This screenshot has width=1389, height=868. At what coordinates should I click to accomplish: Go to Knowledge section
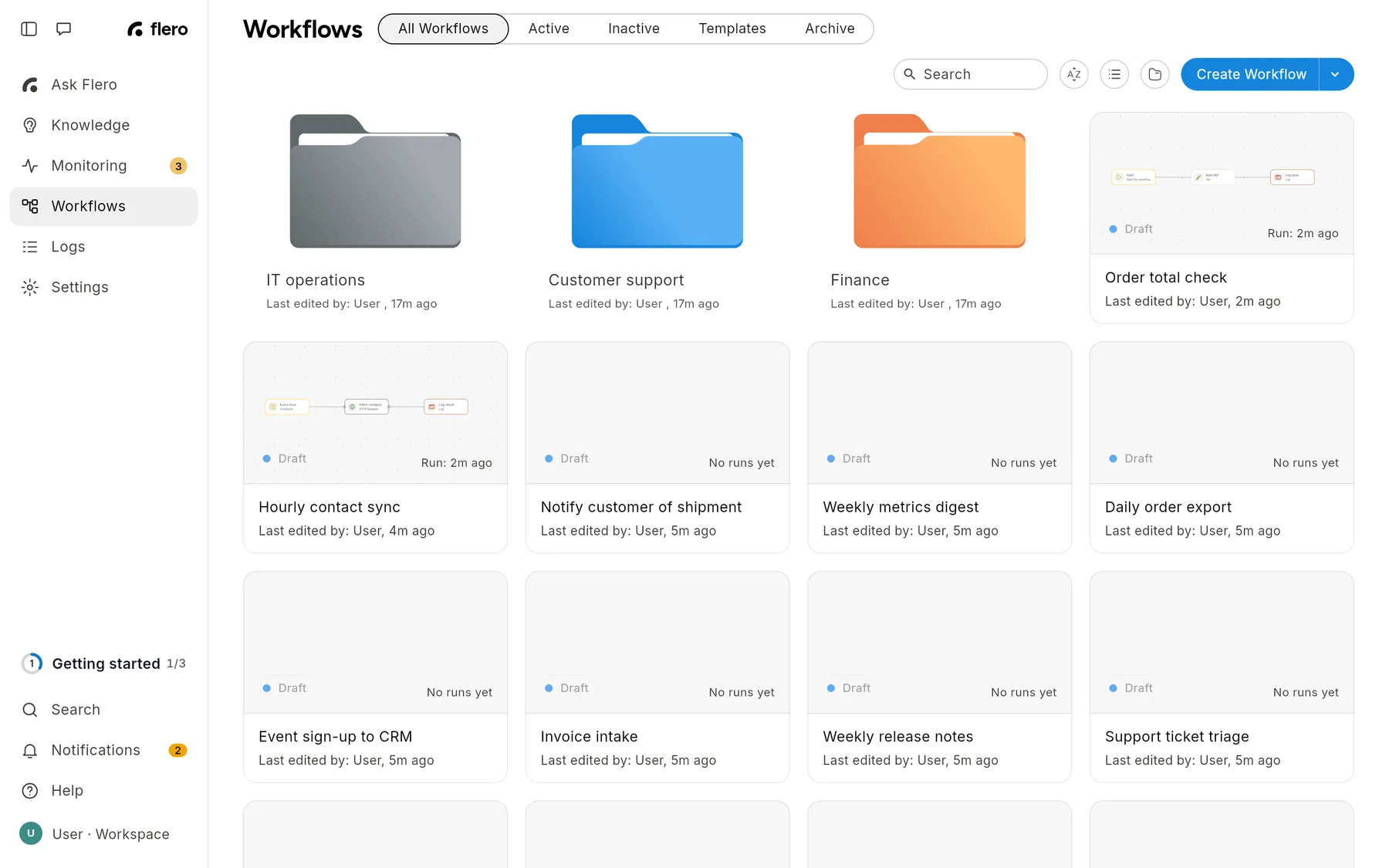click(103, 125)
